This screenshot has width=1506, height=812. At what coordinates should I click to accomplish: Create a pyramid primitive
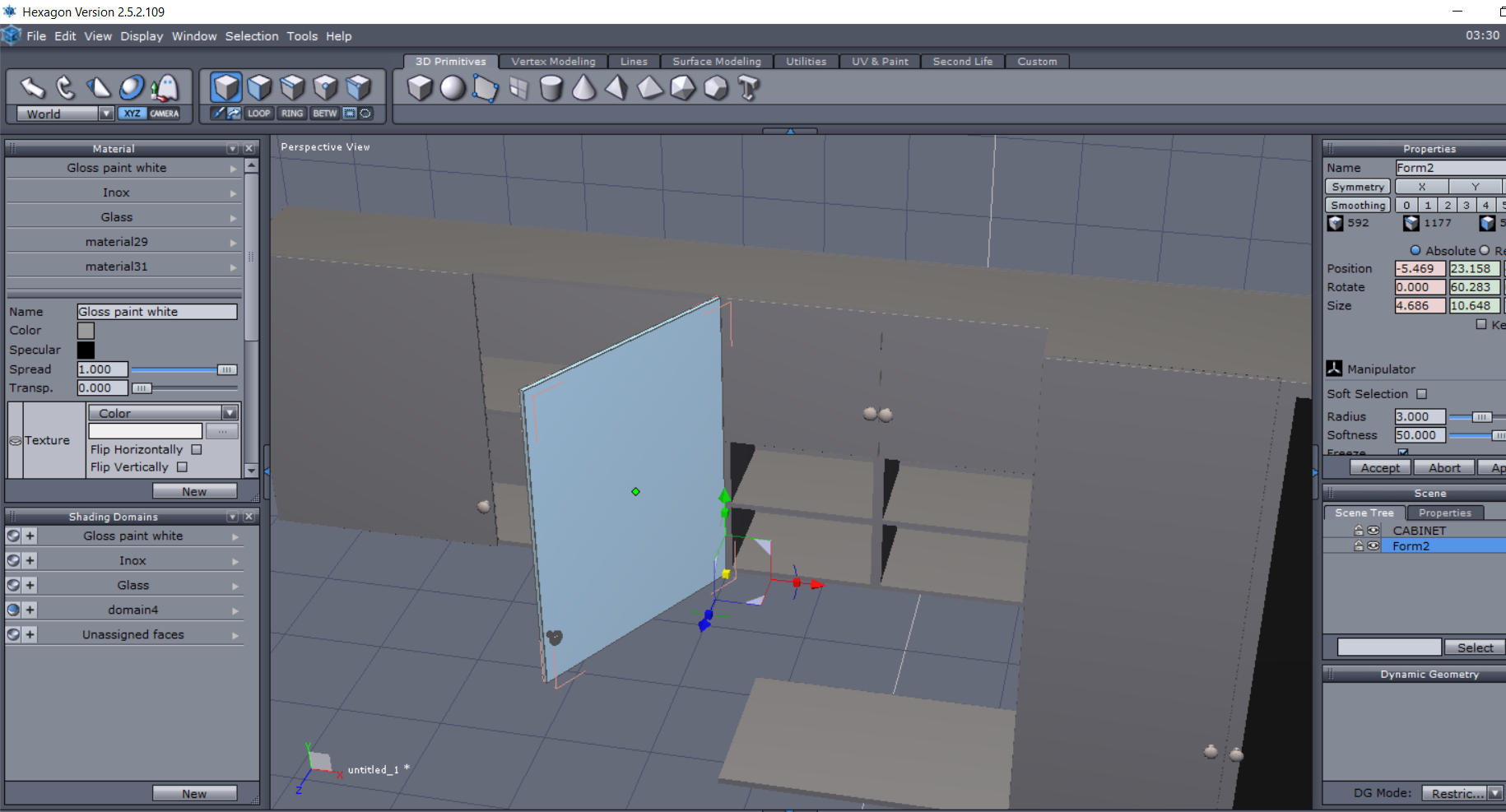617,88
